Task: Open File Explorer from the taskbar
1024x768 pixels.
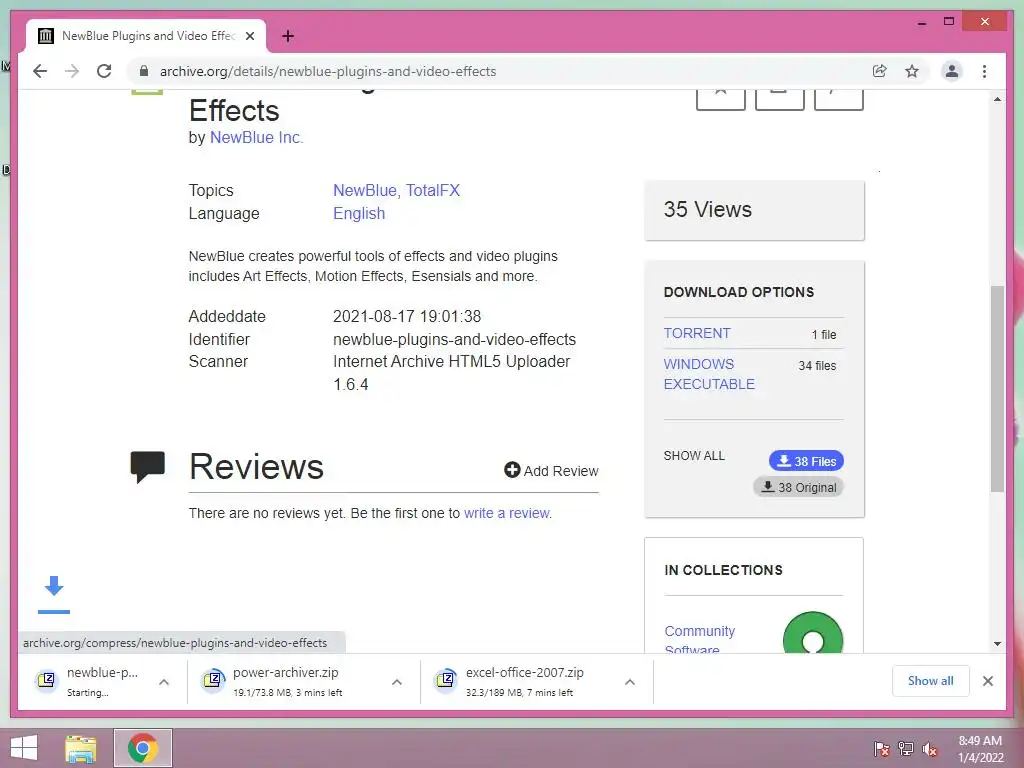Action: 81,748
